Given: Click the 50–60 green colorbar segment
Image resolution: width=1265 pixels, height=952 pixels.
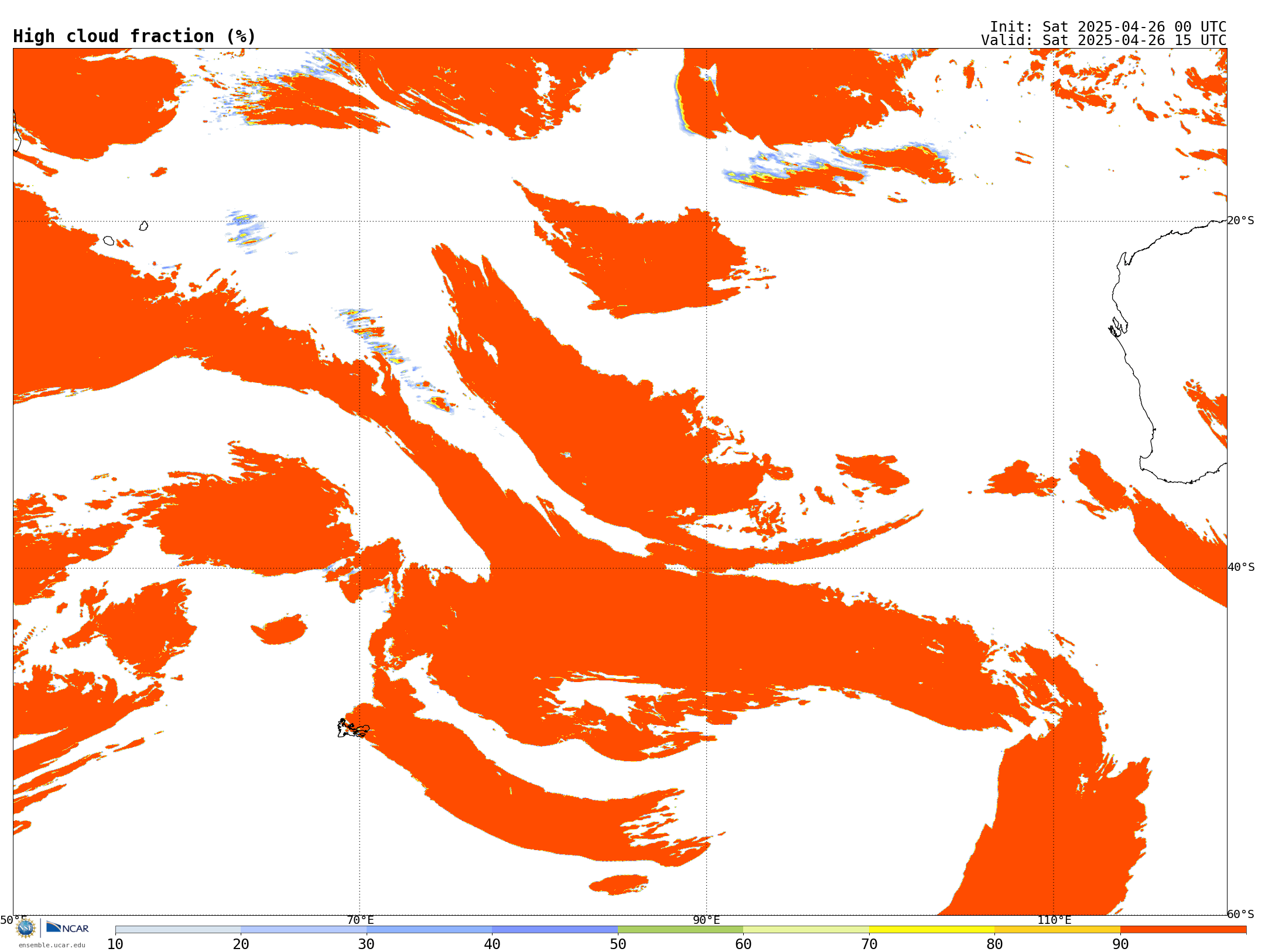Looking at the screenshot, I should [681, 929].
